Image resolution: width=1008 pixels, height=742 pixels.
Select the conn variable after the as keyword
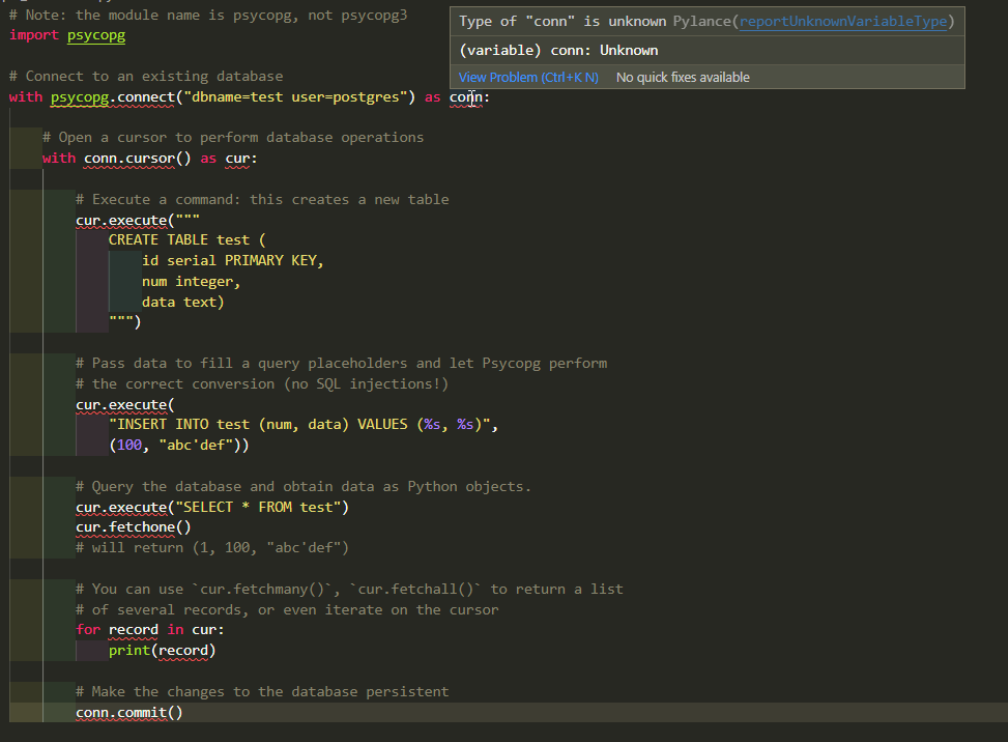coord(465,97)
